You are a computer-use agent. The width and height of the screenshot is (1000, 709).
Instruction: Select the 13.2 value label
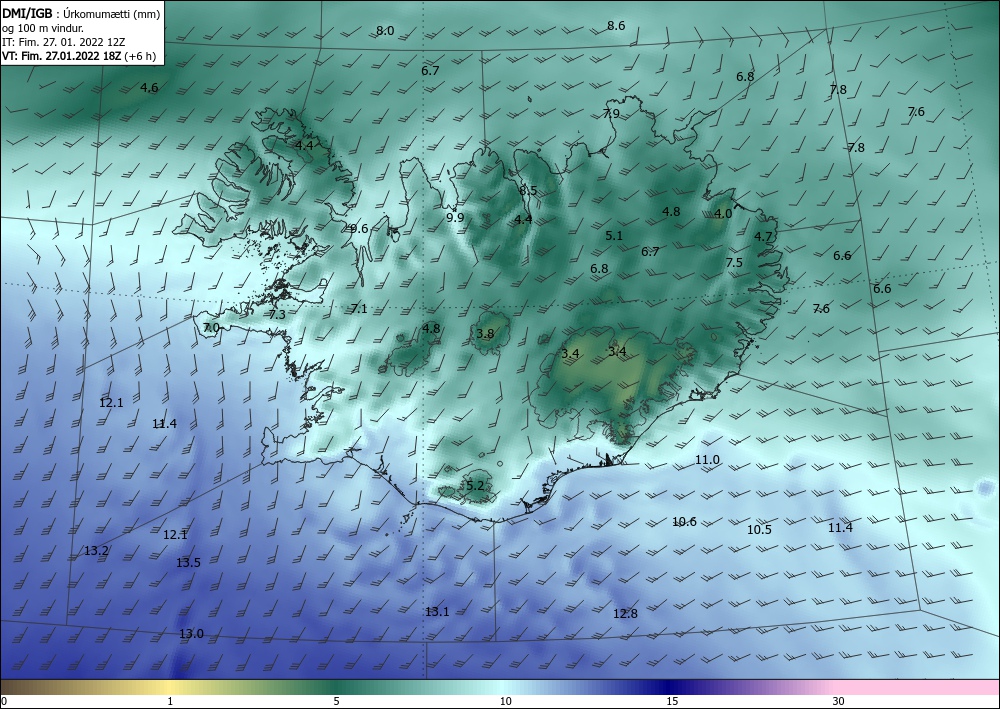(96, 551)
